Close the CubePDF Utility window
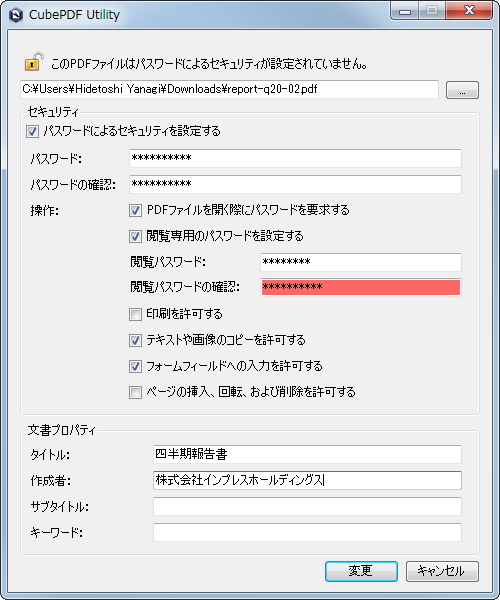500x600 pixels. coord(469,11)
